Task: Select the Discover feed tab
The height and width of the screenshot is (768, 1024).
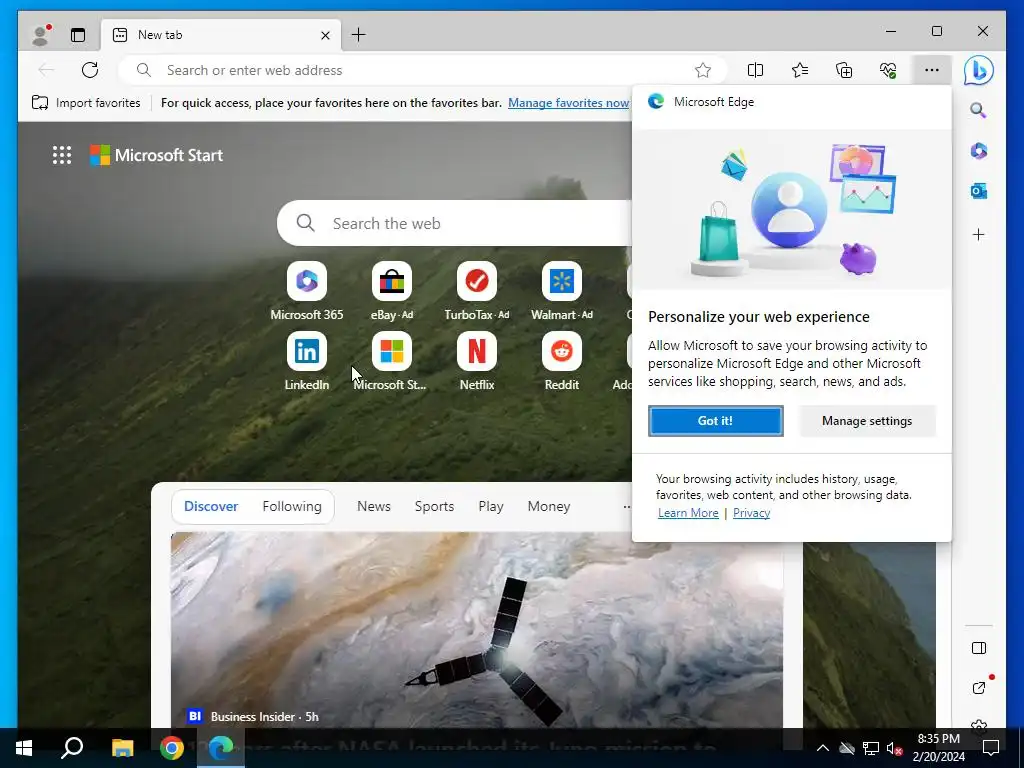Action: 211,506
